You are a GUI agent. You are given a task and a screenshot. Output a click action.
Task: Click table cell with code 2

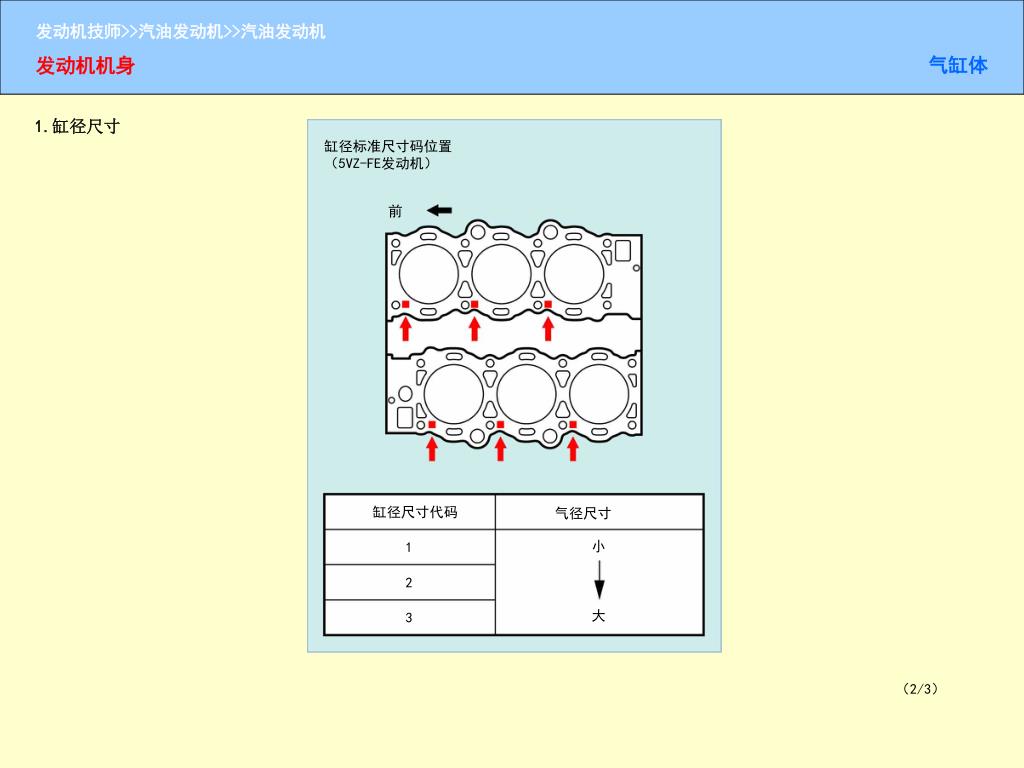coord(409,583)
